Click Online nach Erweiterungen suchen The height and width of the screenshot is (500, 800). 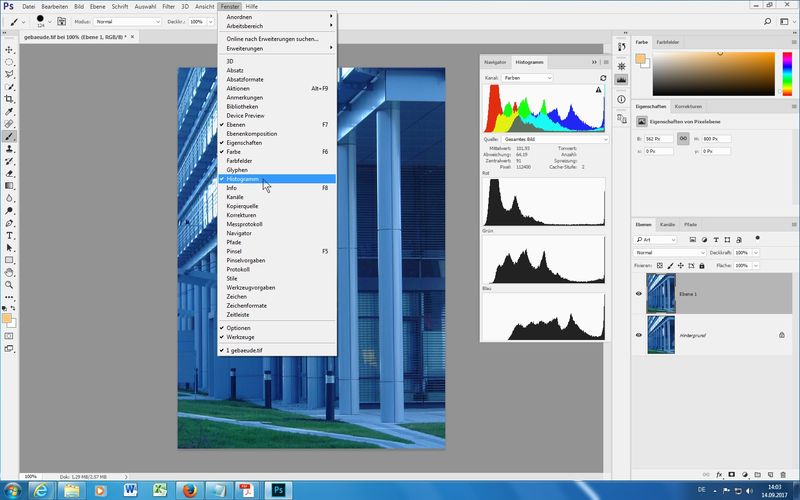pyautogui.click(x=272, y=38)
